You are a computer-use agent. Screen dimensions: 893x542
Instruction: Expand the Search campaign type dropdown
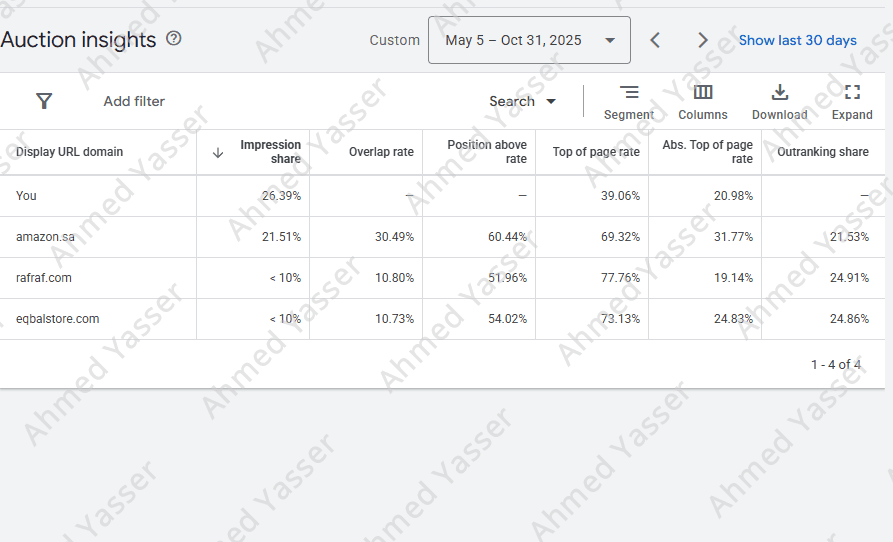click(x=523, y=101)
